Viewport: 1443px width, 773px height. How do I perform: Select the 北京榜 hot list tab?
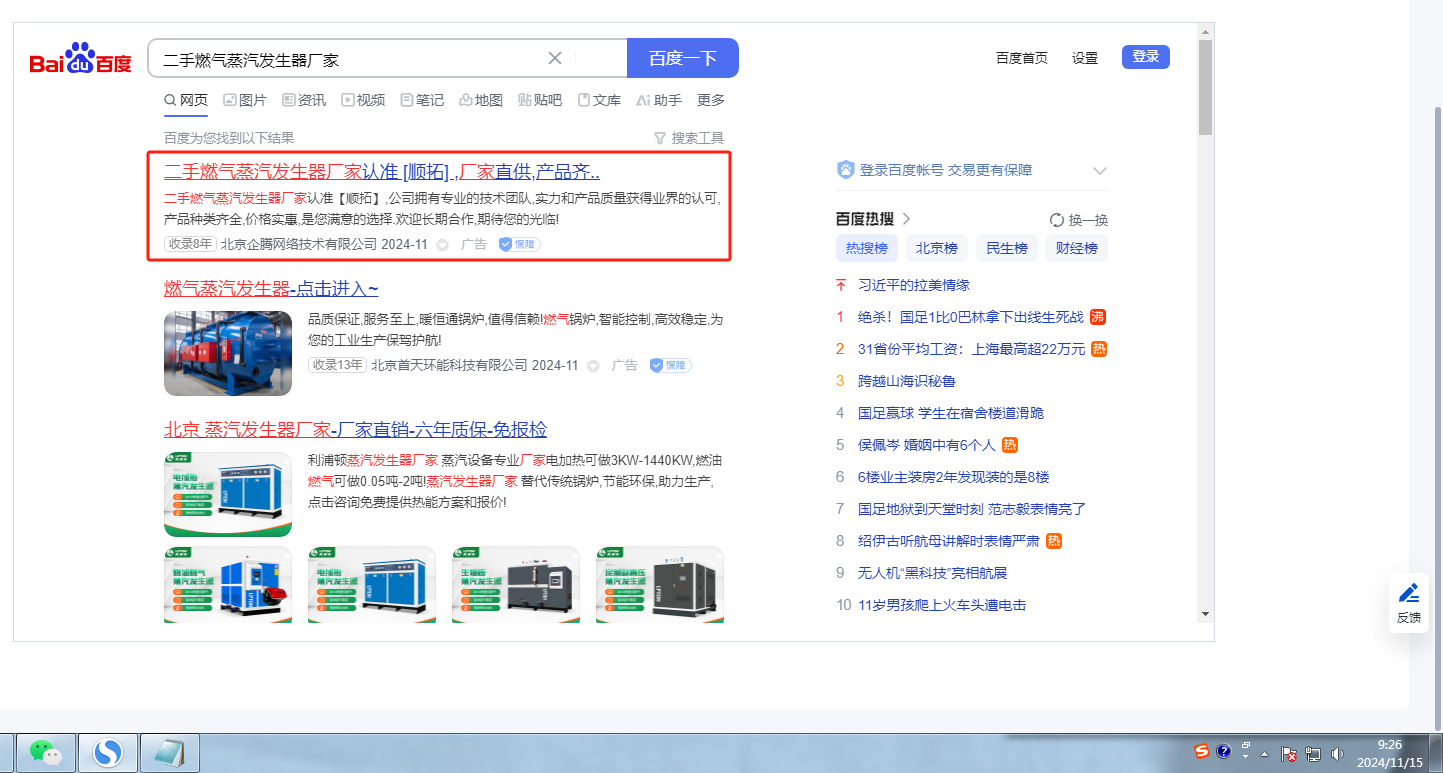click(937, 249)
